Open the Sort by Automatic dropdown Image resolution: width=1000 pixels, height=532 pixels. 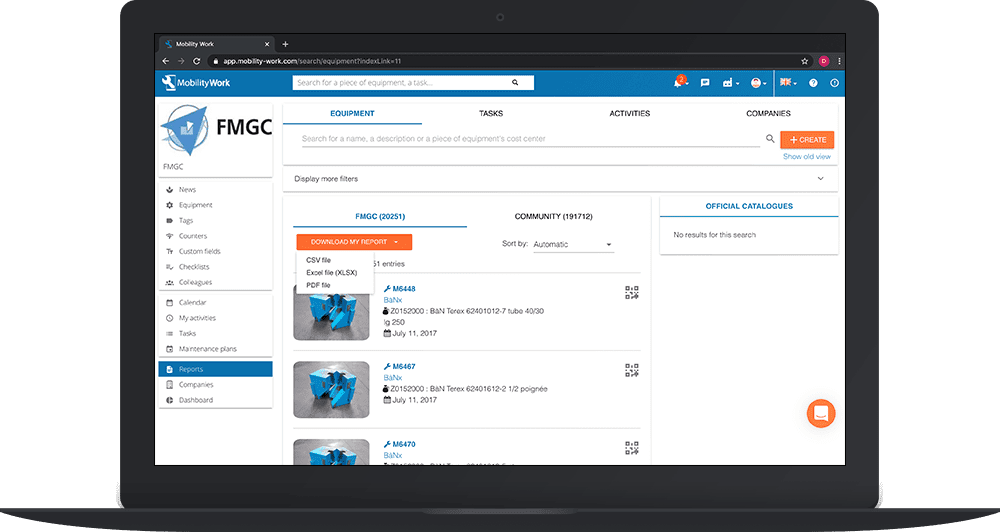click(572, 244)
